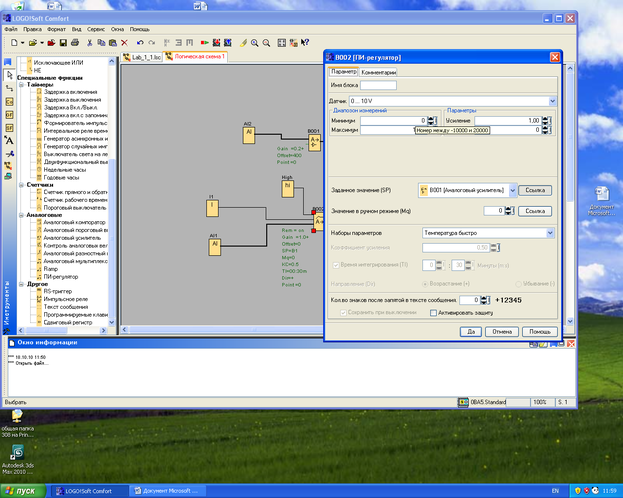Click the Save file toolbar icon
623x498 pixels.
pyautogui.click(x=62, y=43)
